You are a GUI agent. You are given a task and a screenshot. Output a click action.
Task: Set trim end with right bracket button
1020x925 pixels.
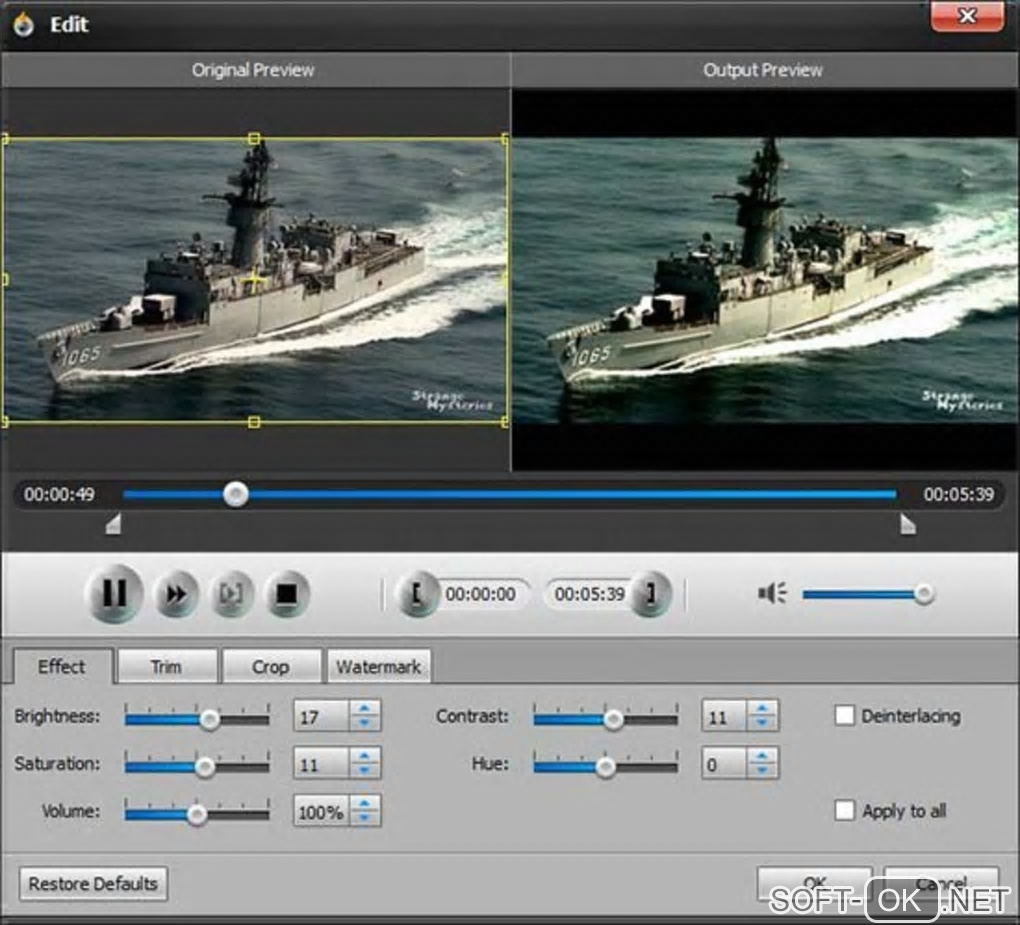(x=651, y=594)
